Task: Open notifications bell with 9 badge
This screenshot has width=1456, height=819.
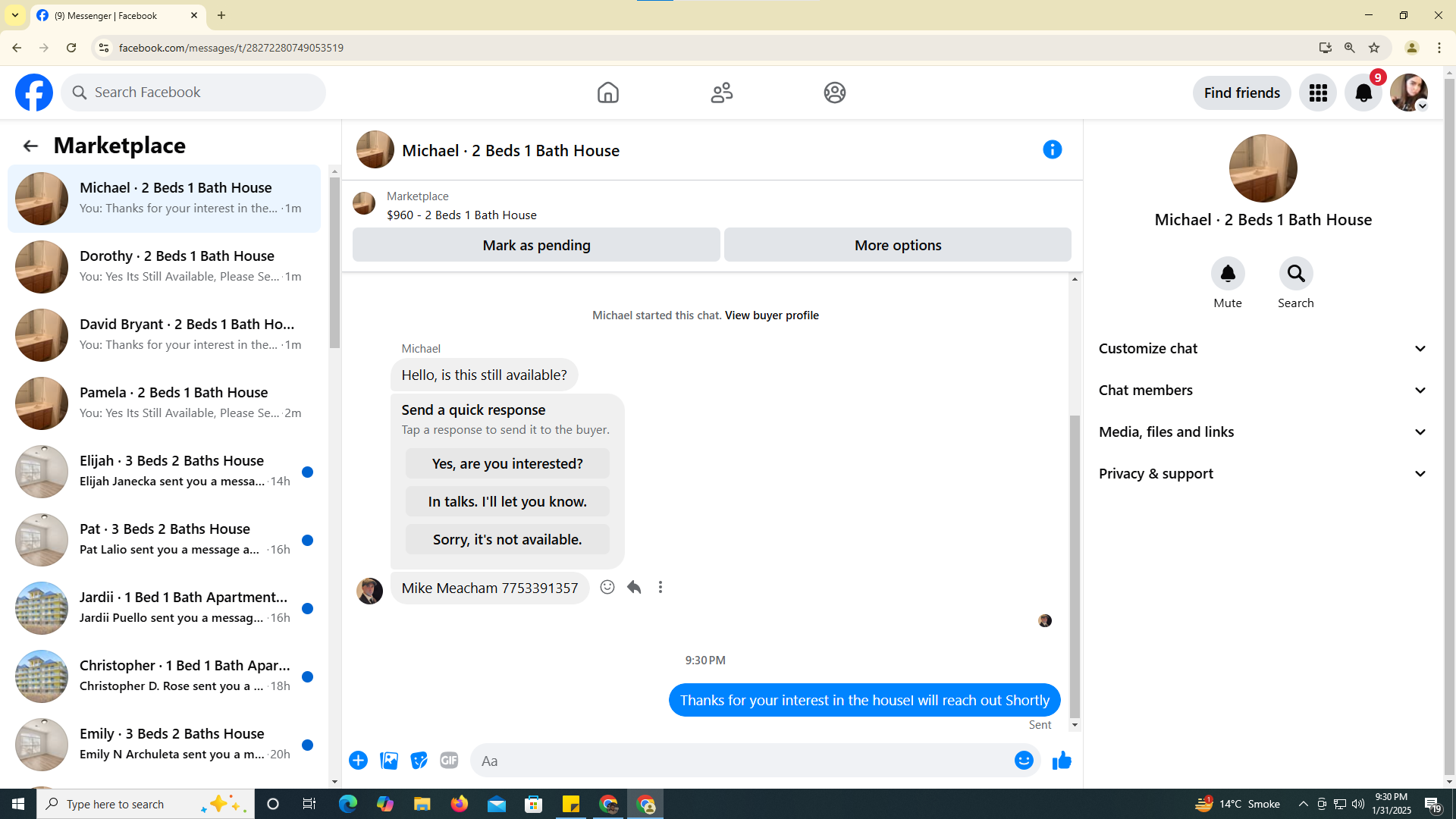Action: click(1363, 93)
